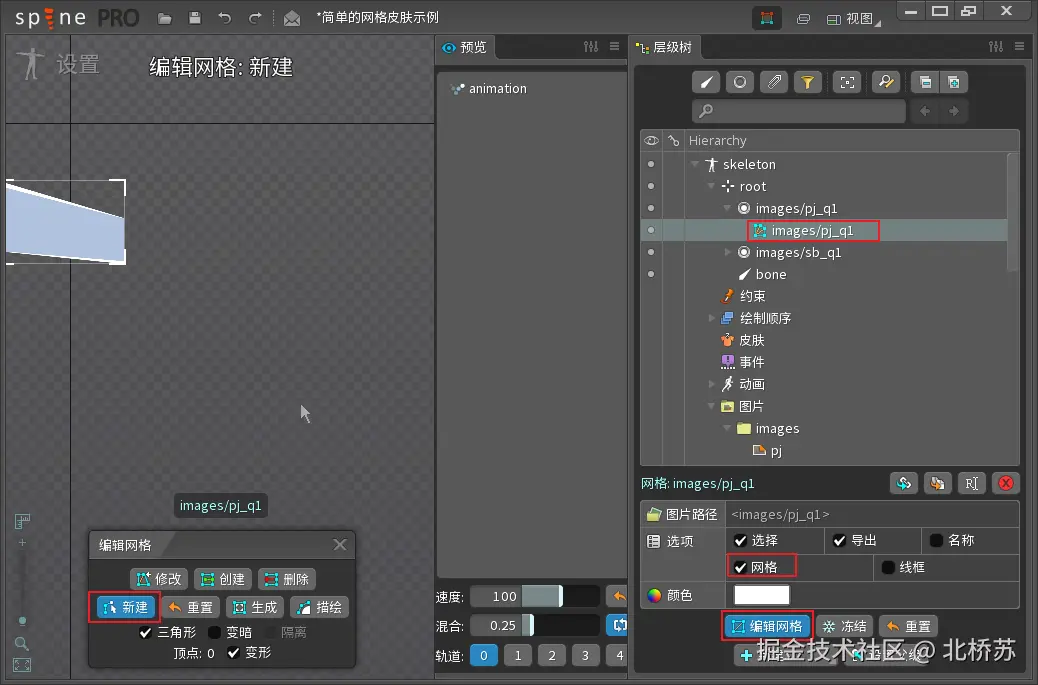Collapse the skeleton tree node
This screenshot has height=685, width=1038.
[695, 164]
